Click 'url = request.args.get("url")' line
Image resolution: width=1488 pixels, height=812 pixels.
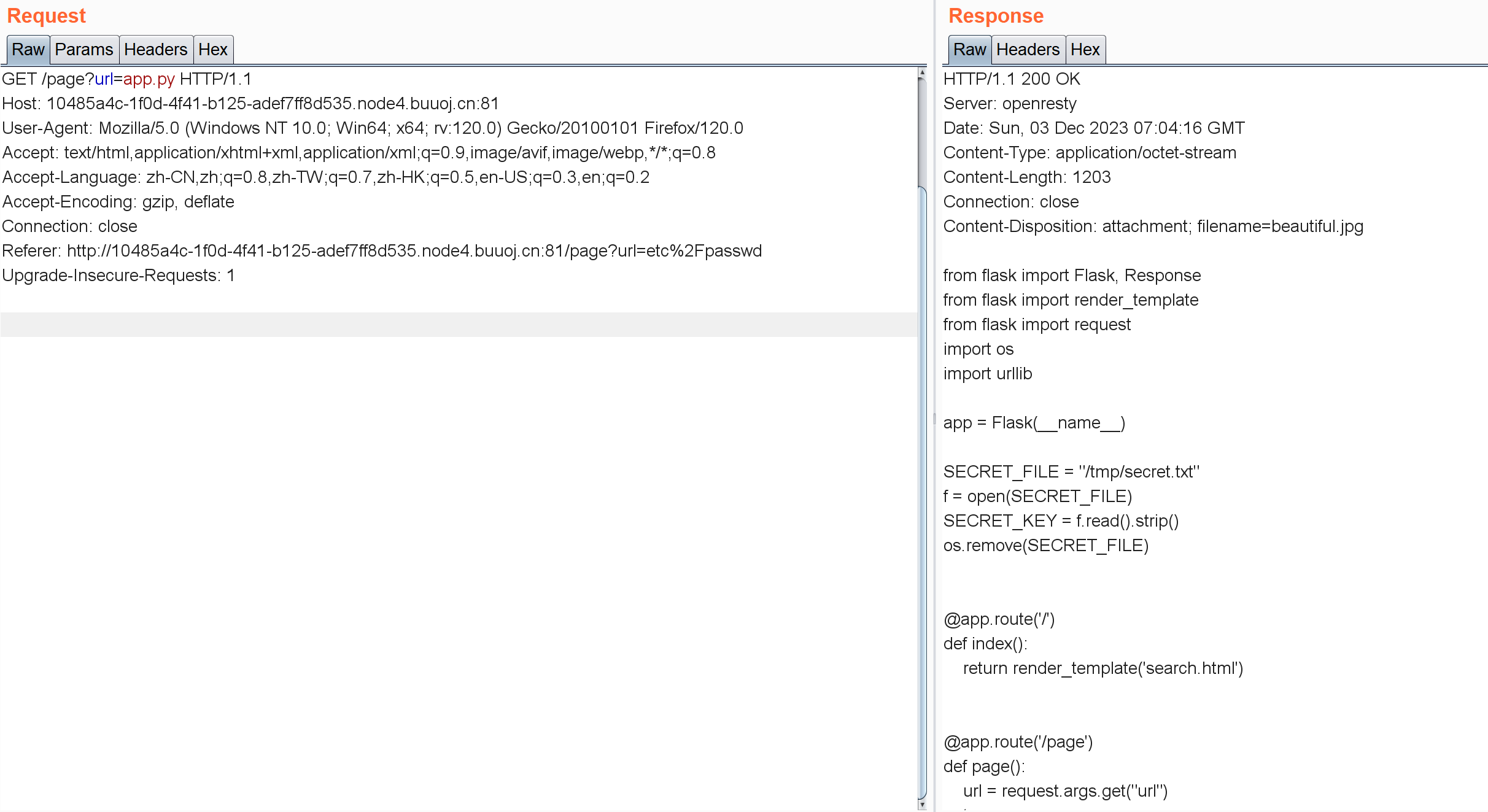(x=1065, y=791)
